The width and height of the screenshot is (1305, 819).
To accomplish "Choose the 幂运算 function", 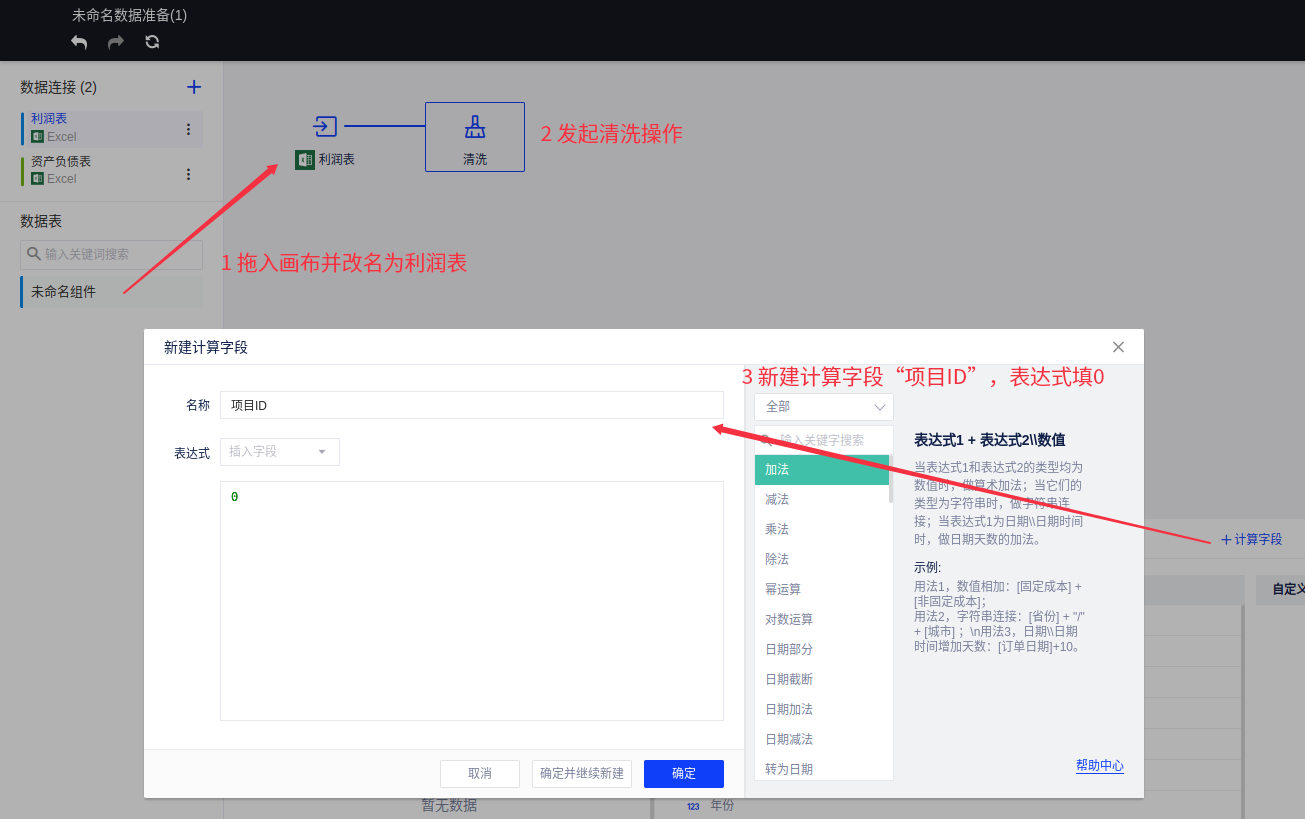I will 783,589.
